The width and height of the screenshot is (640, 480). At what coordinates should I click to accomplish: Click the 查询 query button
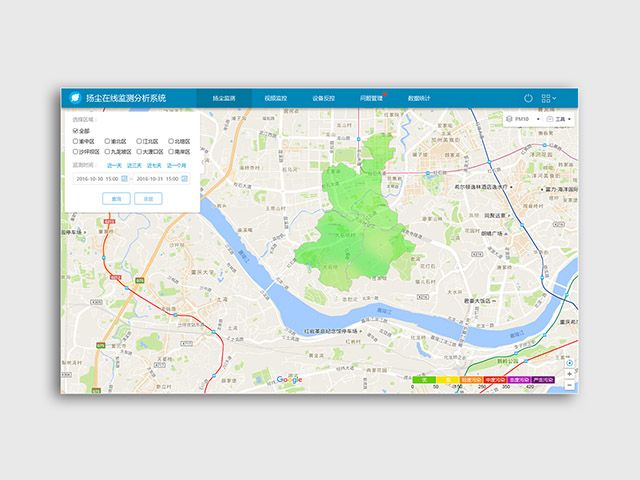[115, 198]
